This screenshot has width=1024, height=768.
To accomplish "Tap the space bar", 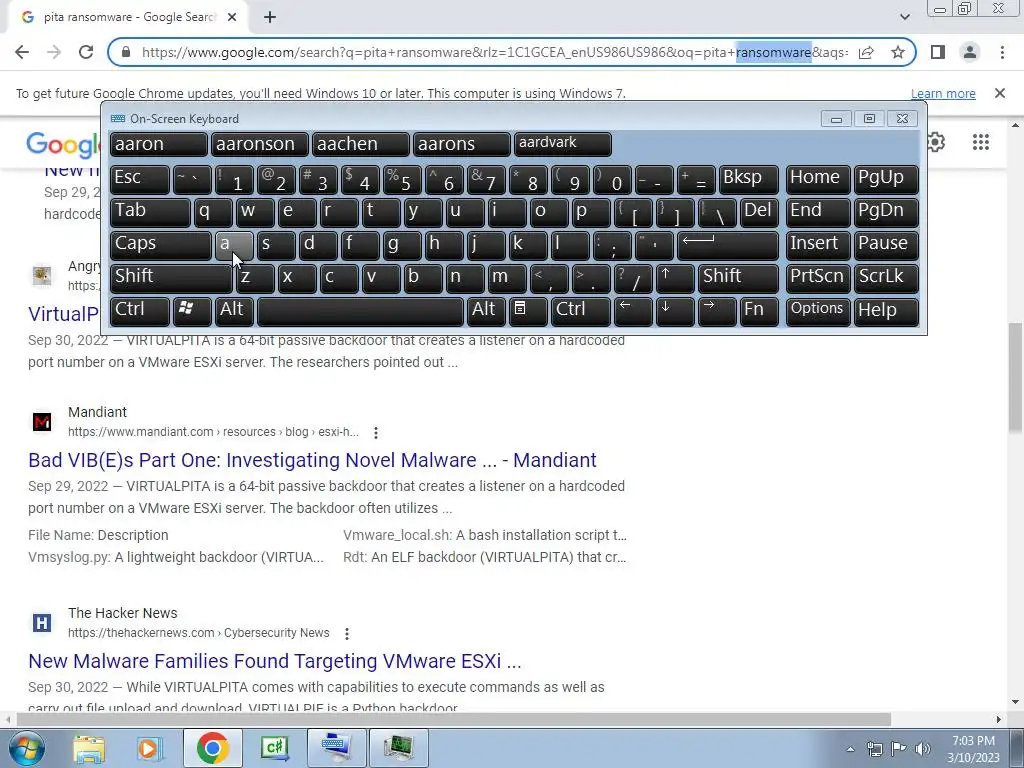I will [360, 312].
